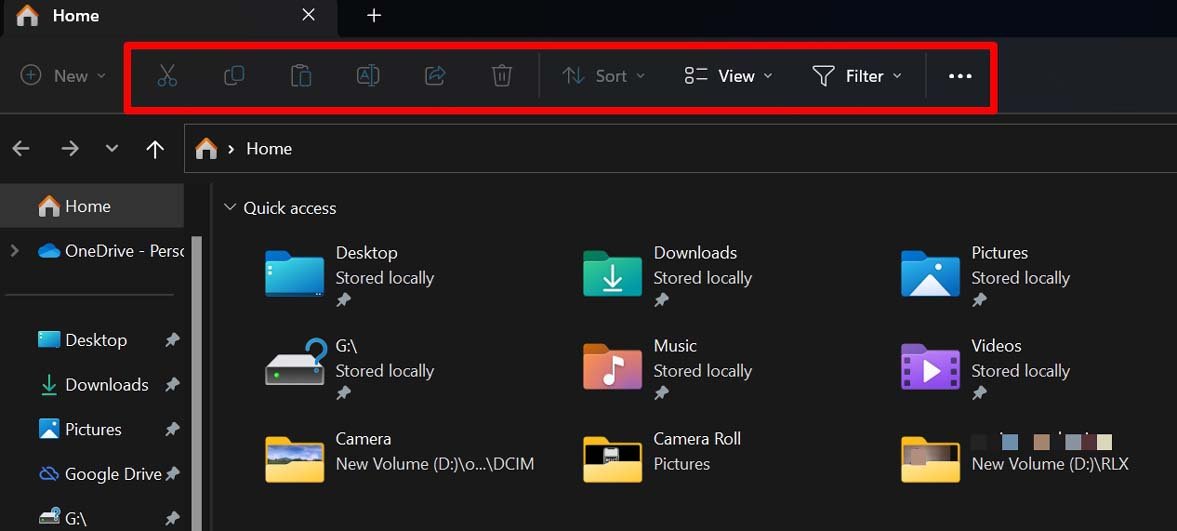Image resolution: width=1177 pixels, height=531 pixels.
Task: Click the Paste clipboard icon
Action: pos(301,76)
